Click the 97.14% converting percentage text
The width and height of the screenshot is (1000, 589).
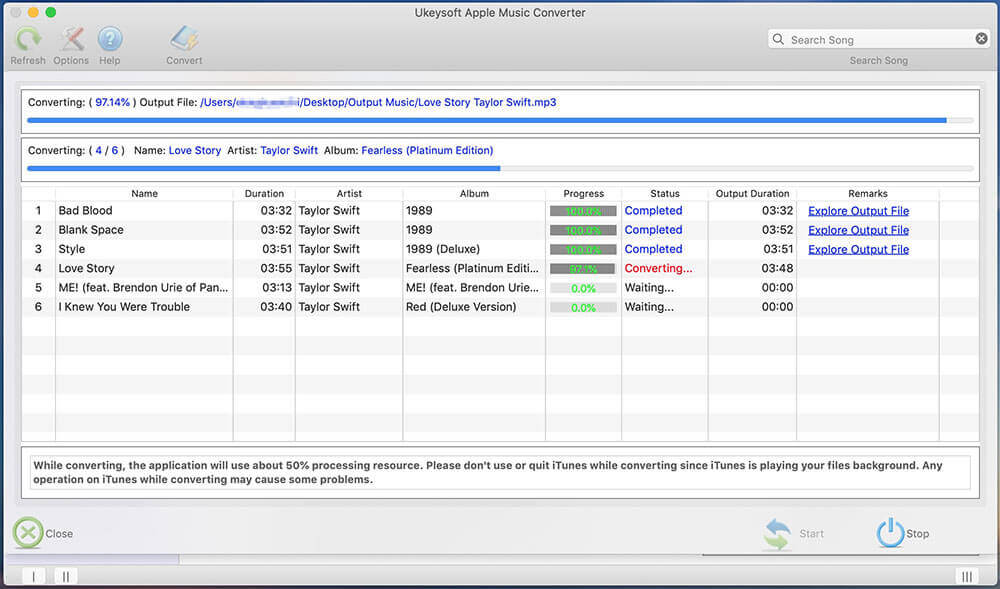(112, 102)
